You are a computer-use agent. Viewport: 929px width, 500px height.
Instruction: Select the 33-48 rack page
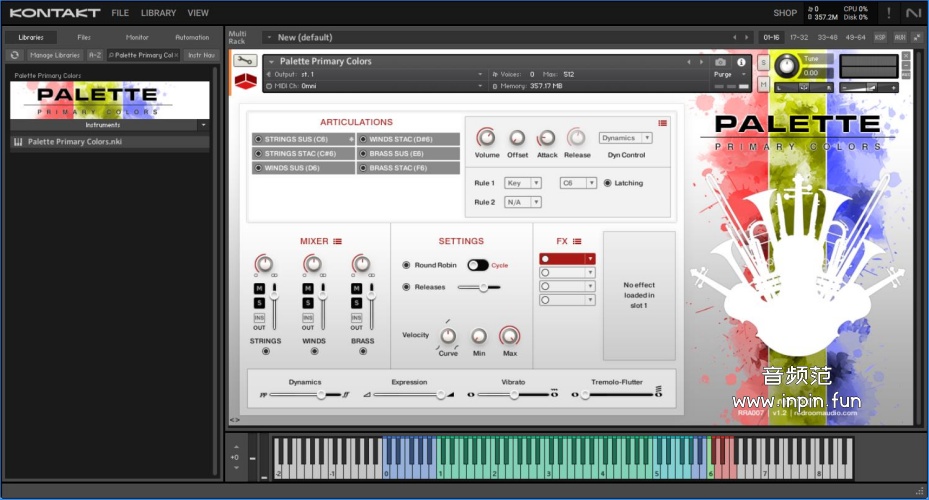[827, 37]
